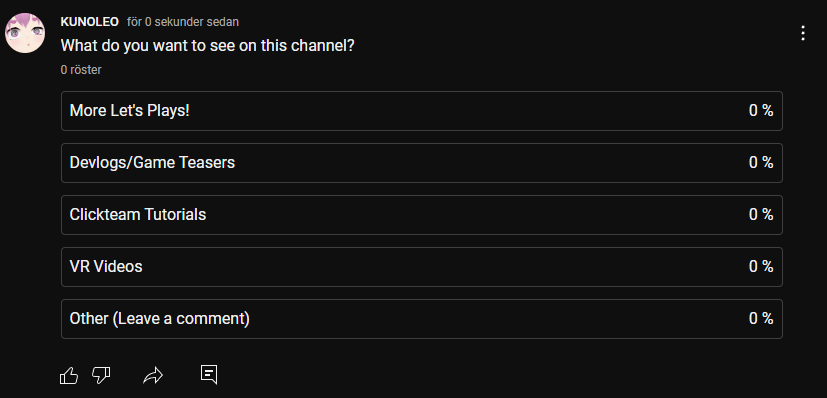Vote for More Let's Plays!
The width and height of the screenshot is (827, 398).
(421, 111)
